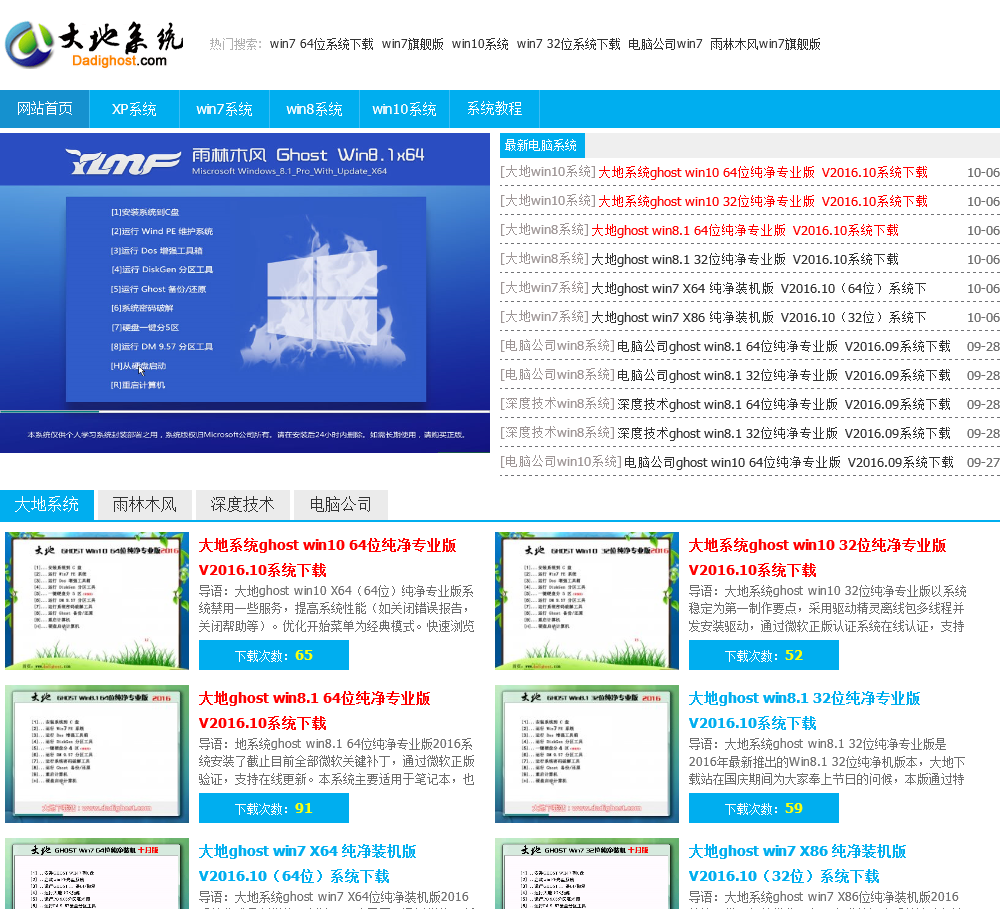Click card title 大地系统ghost win10 64位纯净专业版

coord(327,558)
